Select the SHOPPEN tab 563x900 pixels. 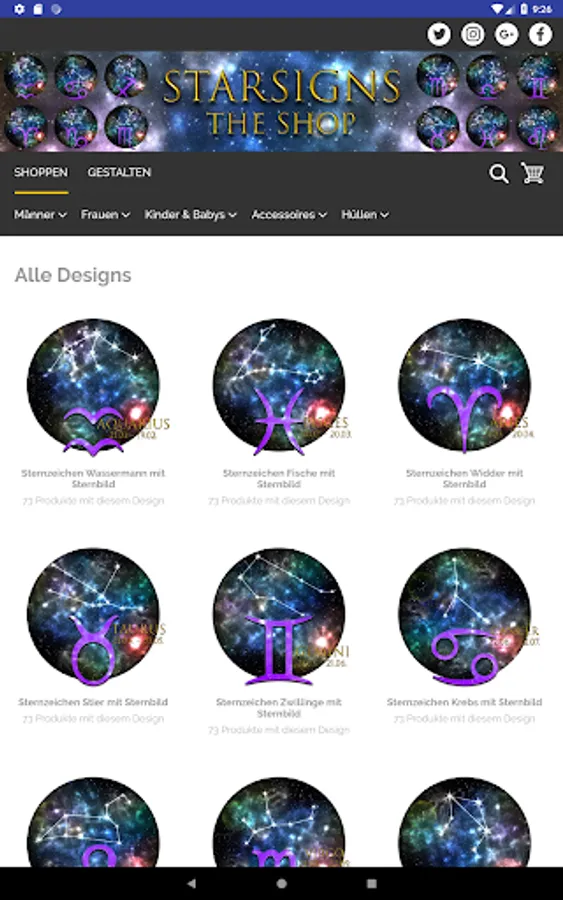coord(41,172)
